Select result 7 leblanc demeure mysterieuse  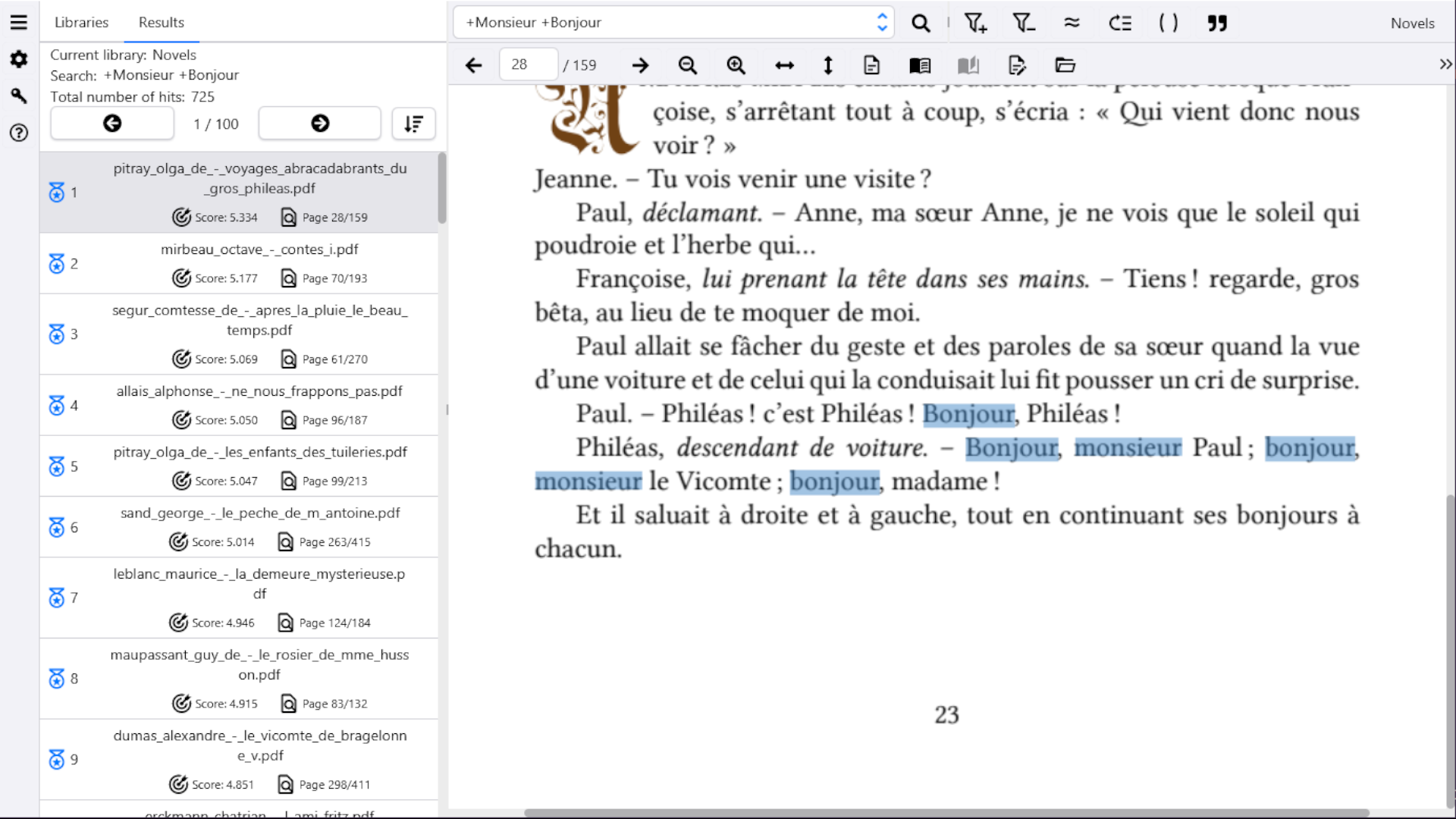239,598
